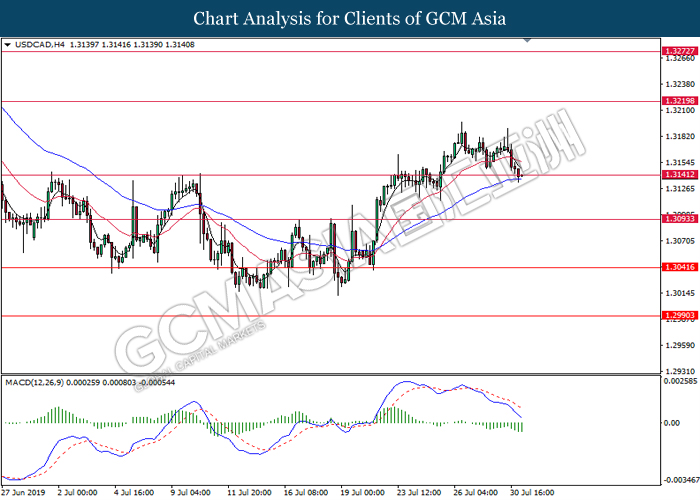Click the 1.31820 price scale value

pyautogui.click(x=680, y=137)
